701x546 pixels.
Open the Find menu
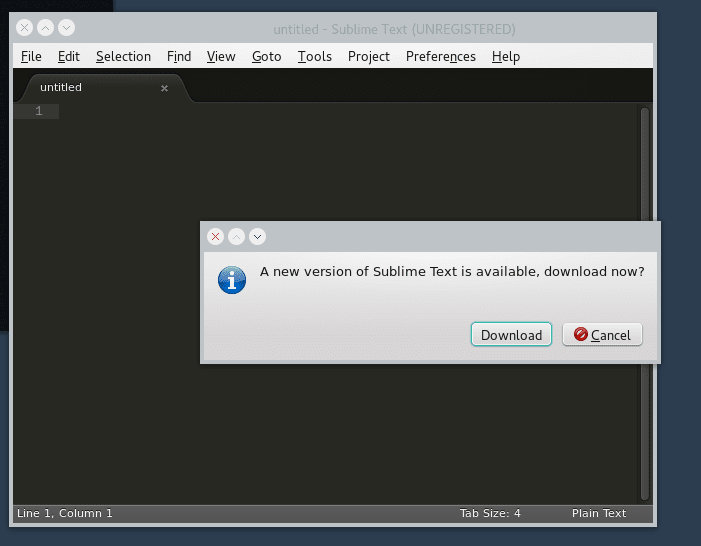(179, 56)
